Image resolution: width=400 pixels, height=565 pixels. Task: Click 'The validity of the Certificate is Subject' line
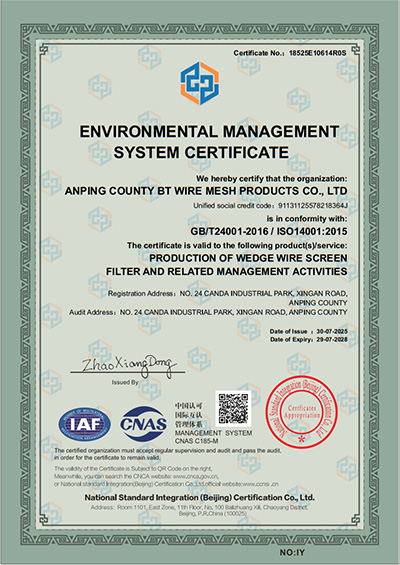click(133, 468)
